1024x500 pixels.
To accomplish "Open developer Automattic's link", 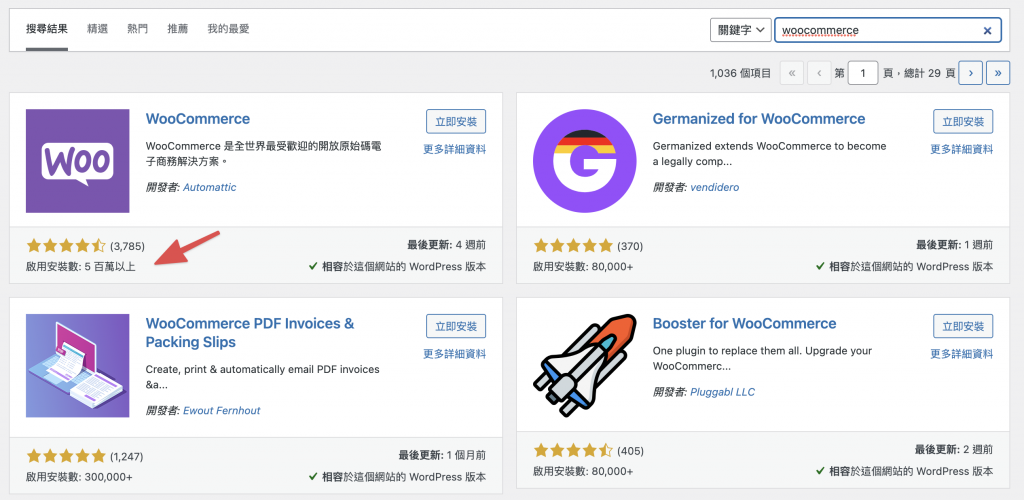I will (x=210, y=187).
